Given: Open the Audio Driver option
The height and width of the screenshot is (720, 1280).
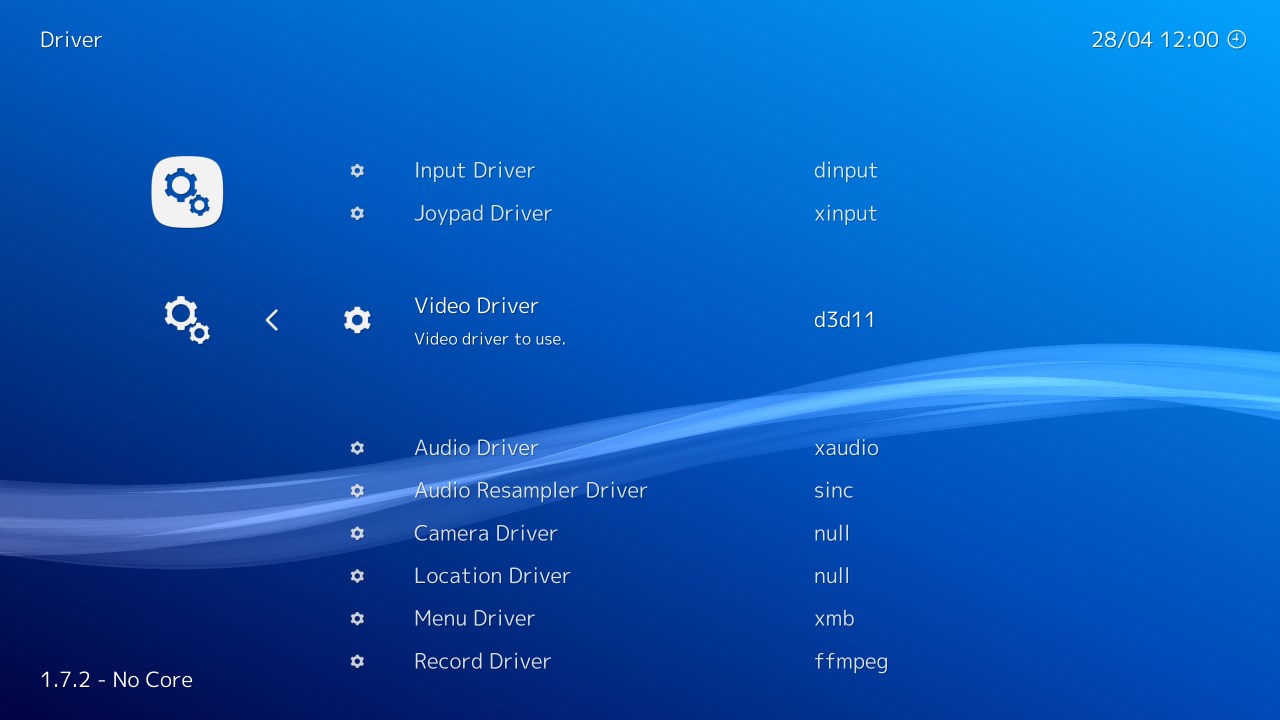Looking at the screenshot, I should 476,448.
